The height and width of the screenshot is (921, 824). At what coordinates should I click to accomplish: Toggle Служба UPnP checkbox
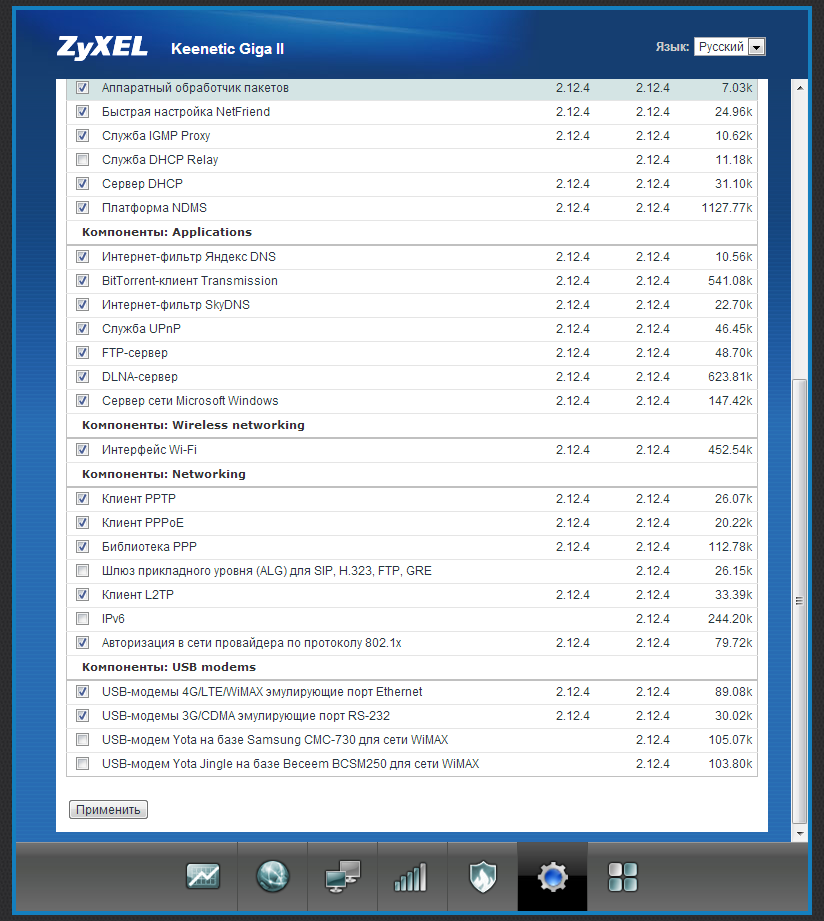click(83, 329)
